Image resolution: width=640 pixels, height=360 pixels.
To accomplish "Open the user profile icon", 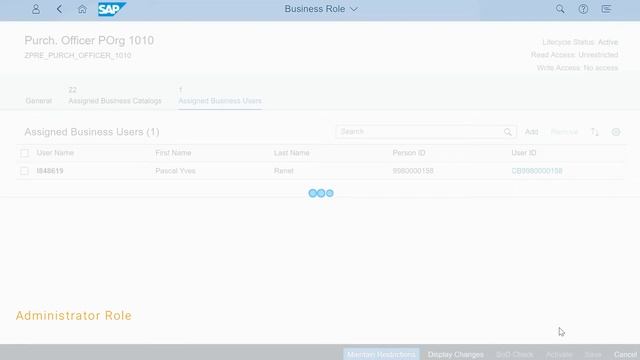I will [x=36, y=9].
